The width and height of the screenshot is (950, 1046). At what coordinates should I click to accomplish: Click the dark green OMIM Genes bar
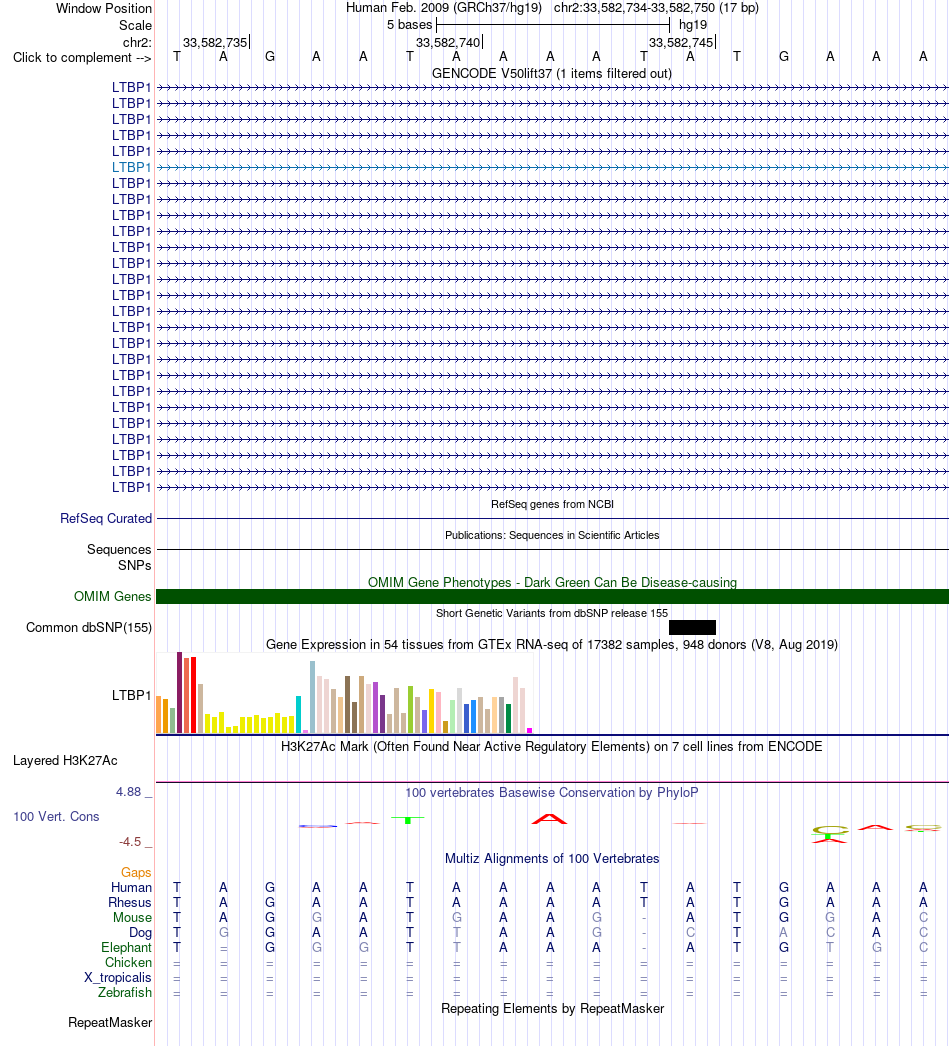point(552,596)
